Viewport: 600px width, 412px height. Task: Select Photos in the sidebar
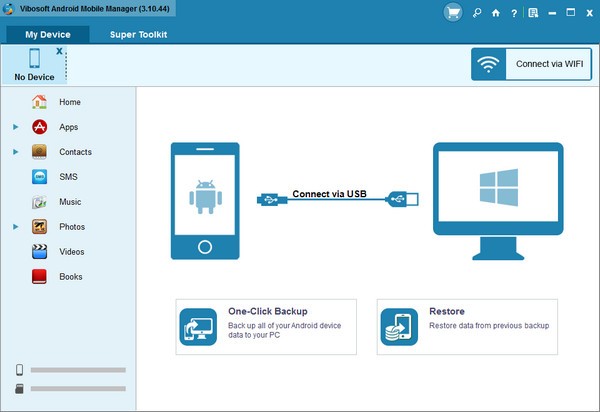tap(72, 226)
